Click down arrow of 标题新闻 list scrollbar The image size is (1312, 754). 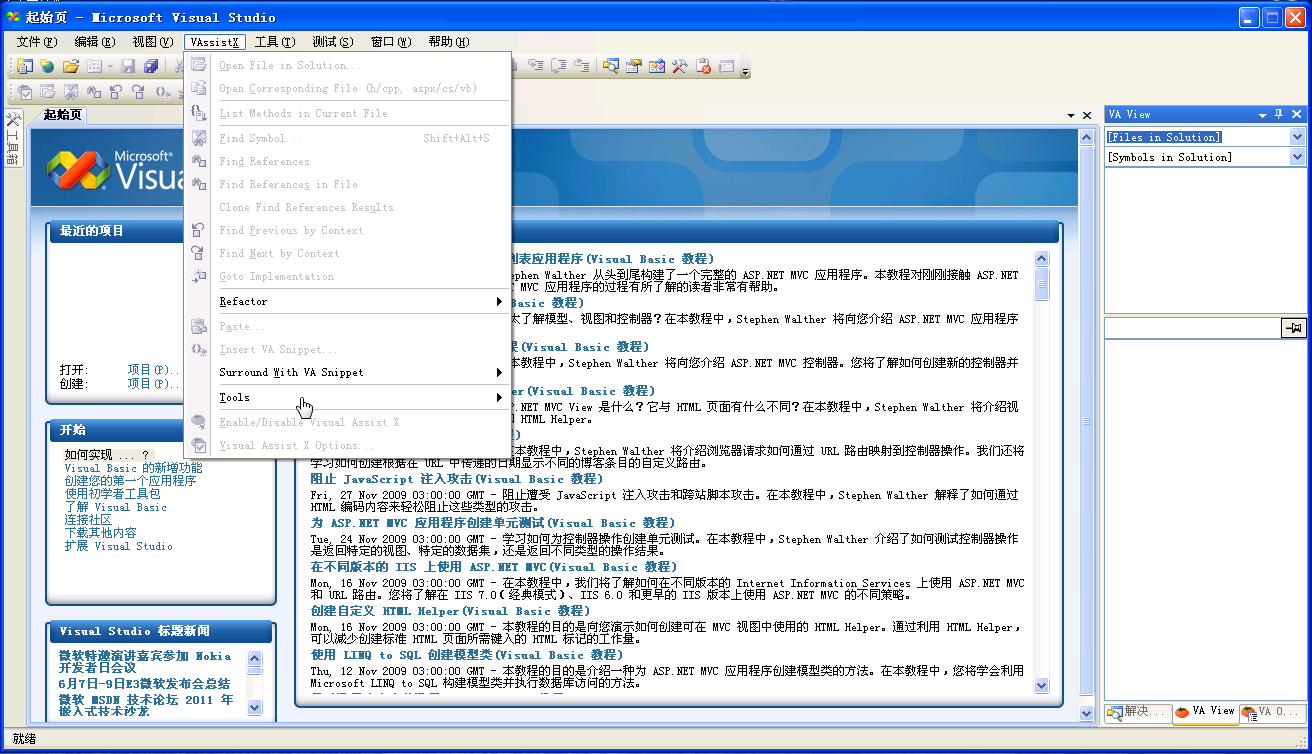click(x=254, y=707)
